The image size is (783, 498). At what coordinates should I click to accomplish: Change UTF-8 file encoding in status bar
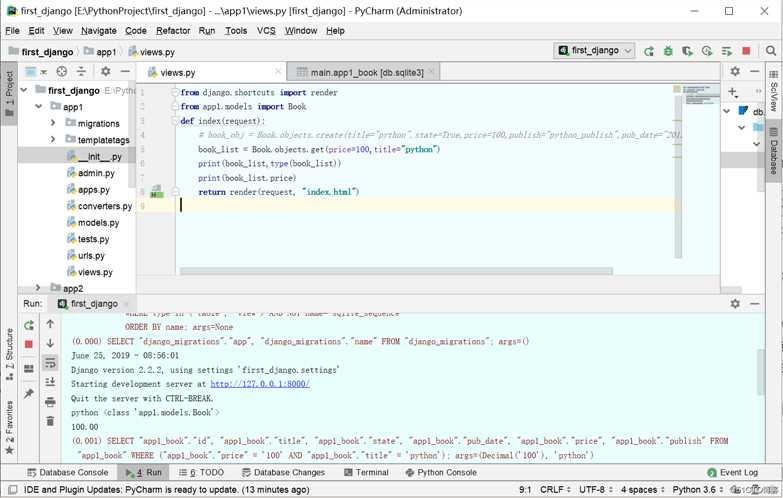[x=595, y=490]
